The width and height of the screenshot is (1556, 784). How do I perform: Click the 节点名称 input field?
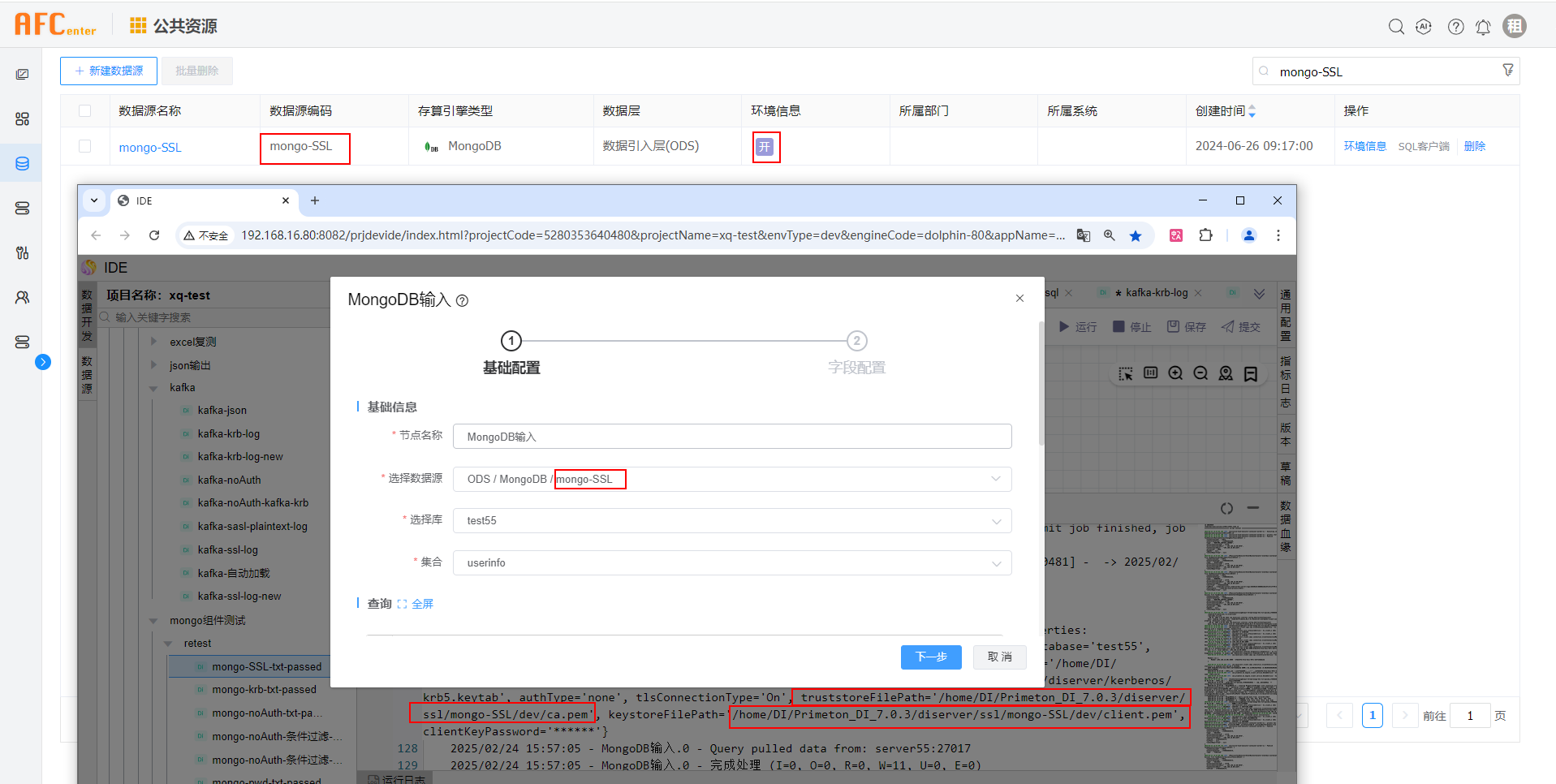click(x=731, y=437)
